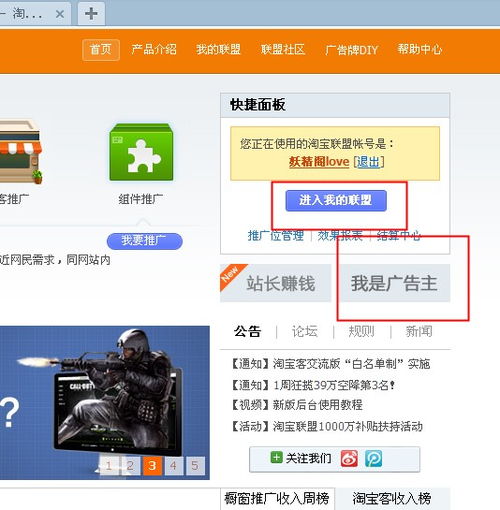
Task: Show banner slide 5
Action: coord(195,465)
